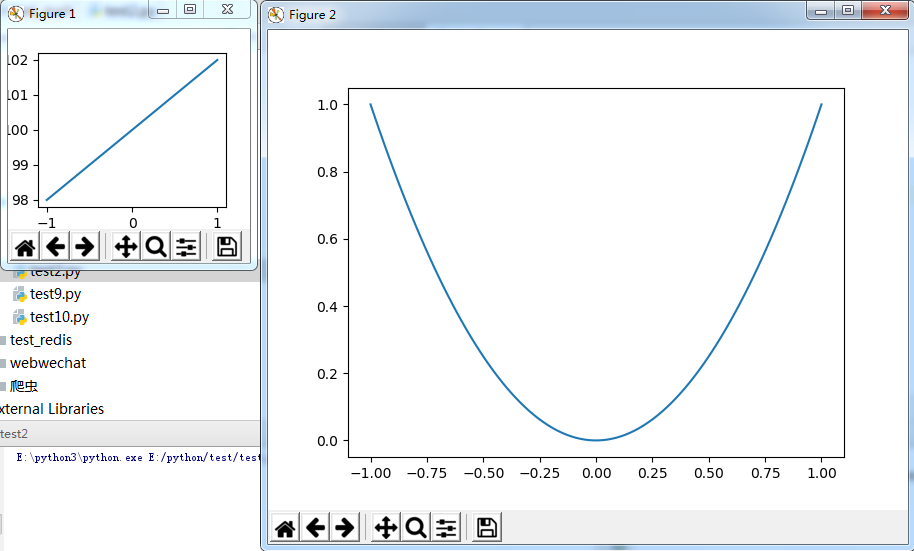
Task: Click test10.py Python file icon
Action: point(20,317)
